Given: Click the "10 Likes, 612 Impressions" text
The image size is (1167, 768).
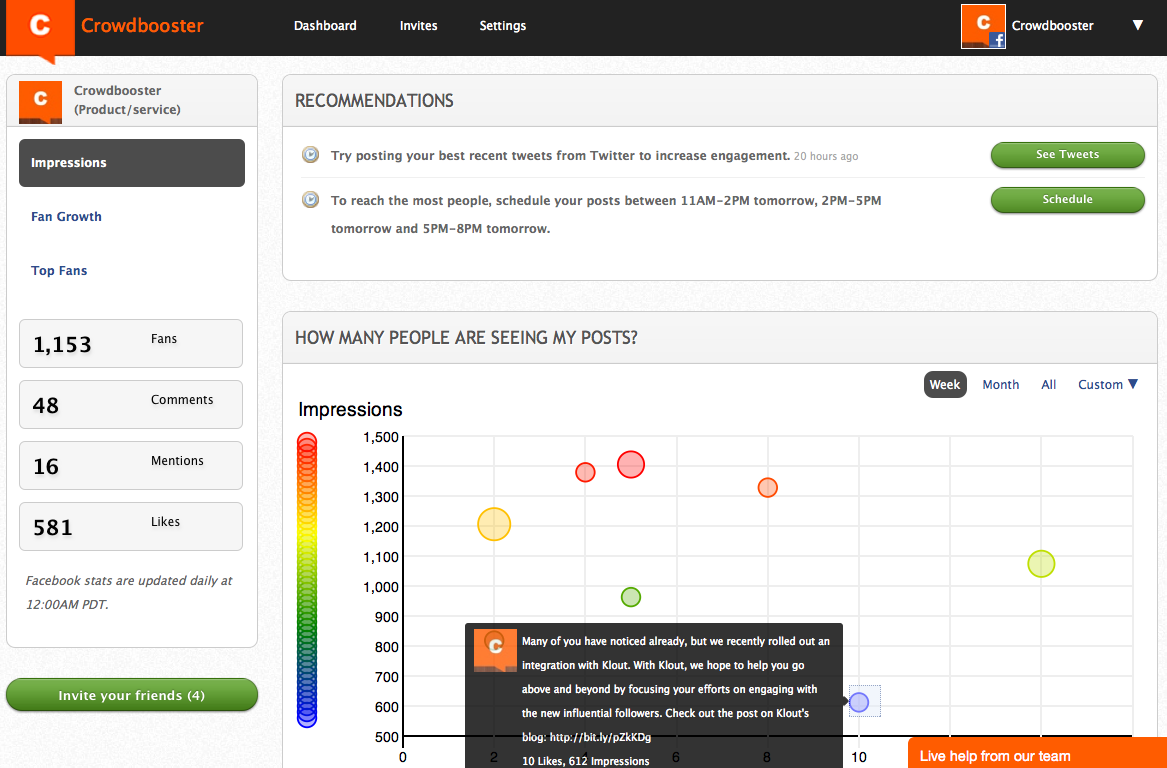Looking at the screenshot, I should (585, 761).
